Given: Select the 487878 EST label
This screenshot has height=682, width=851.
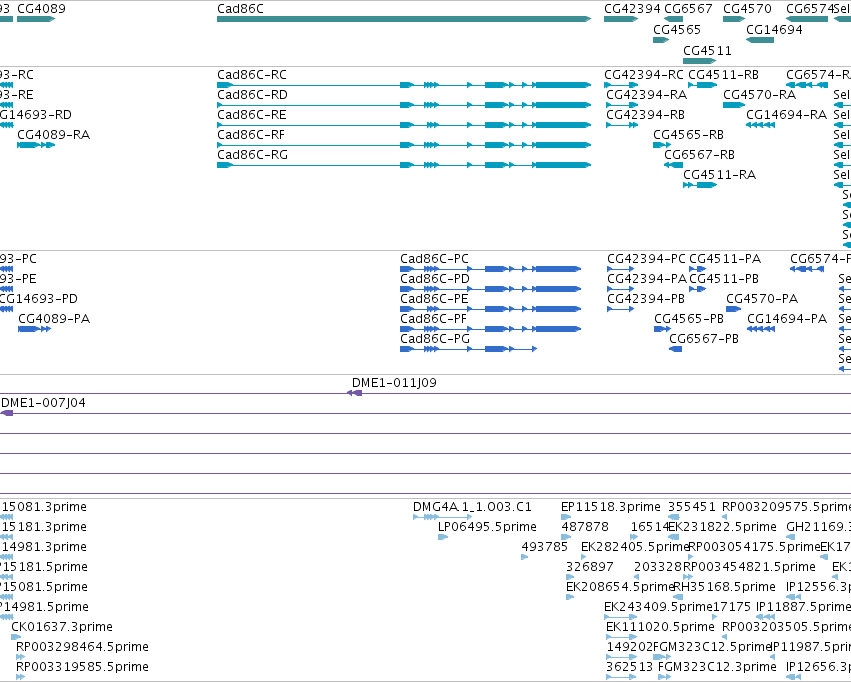Looking at the screenshot, I should click(x=585, y=527).
